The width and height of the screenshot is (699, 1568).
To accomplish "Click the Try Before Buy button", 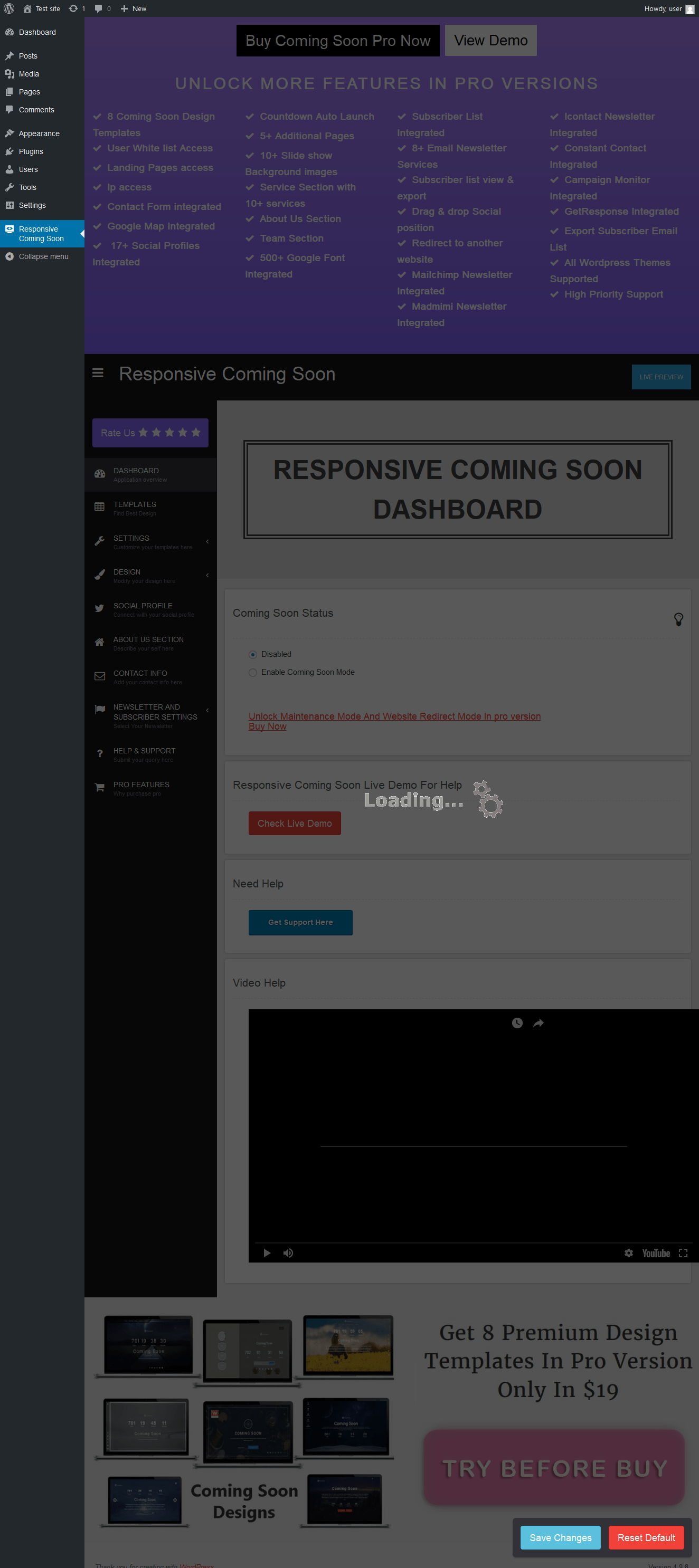I will (x=554, y=1468).
